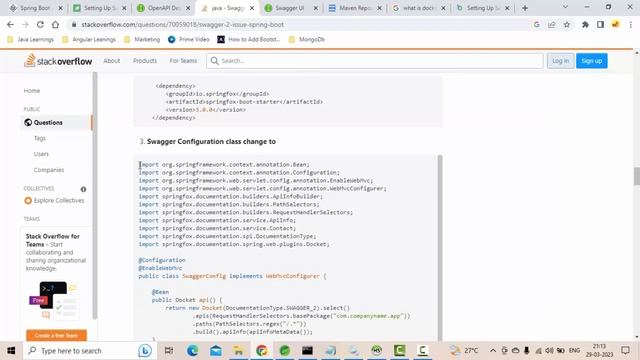Click the page vertical scrollbar thumb
The image size is (640, 360).
click(x=636, y=176)
